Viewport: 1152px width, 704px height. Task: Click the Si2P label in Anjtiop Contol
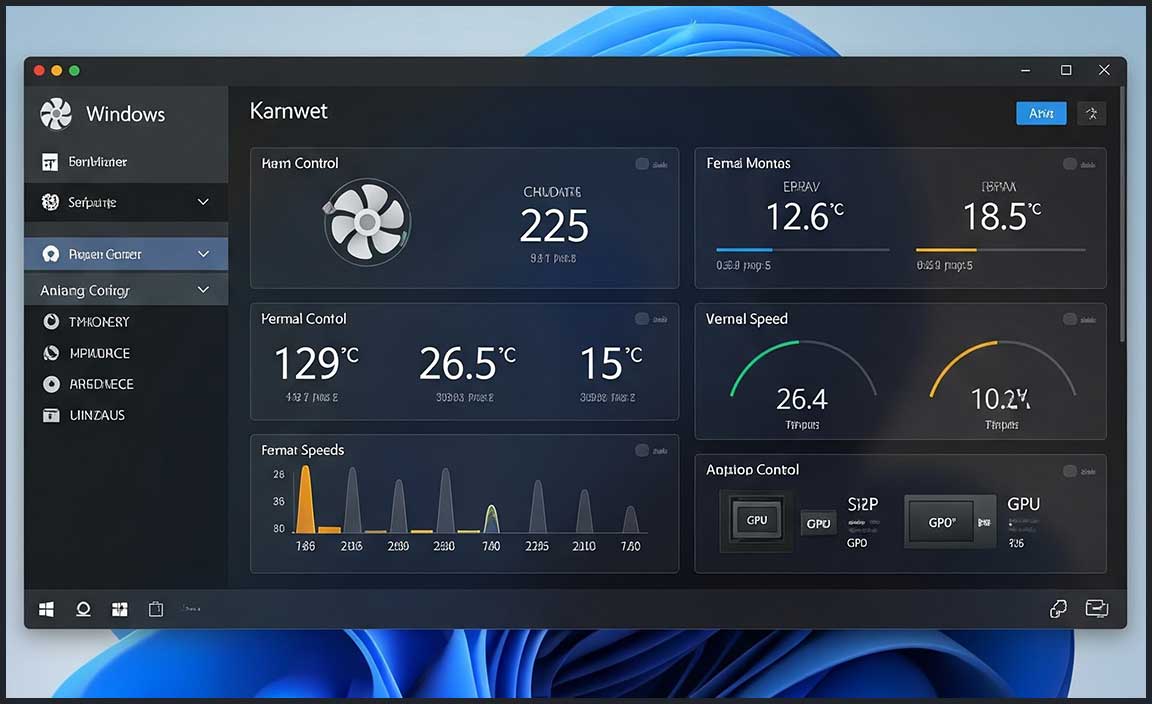click(x=863, y=504)
